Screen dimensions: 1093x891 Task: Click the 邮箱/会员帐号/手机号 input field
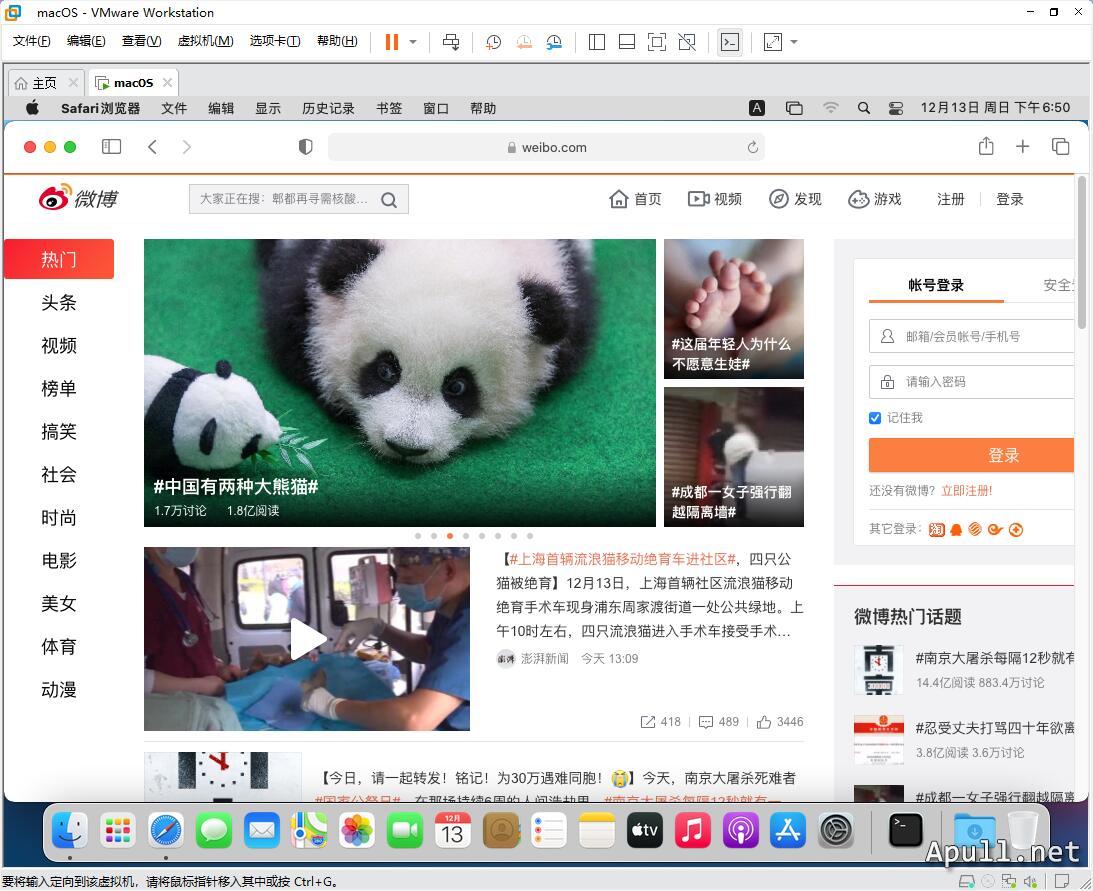pyautogui.click(x=972, y=336)
